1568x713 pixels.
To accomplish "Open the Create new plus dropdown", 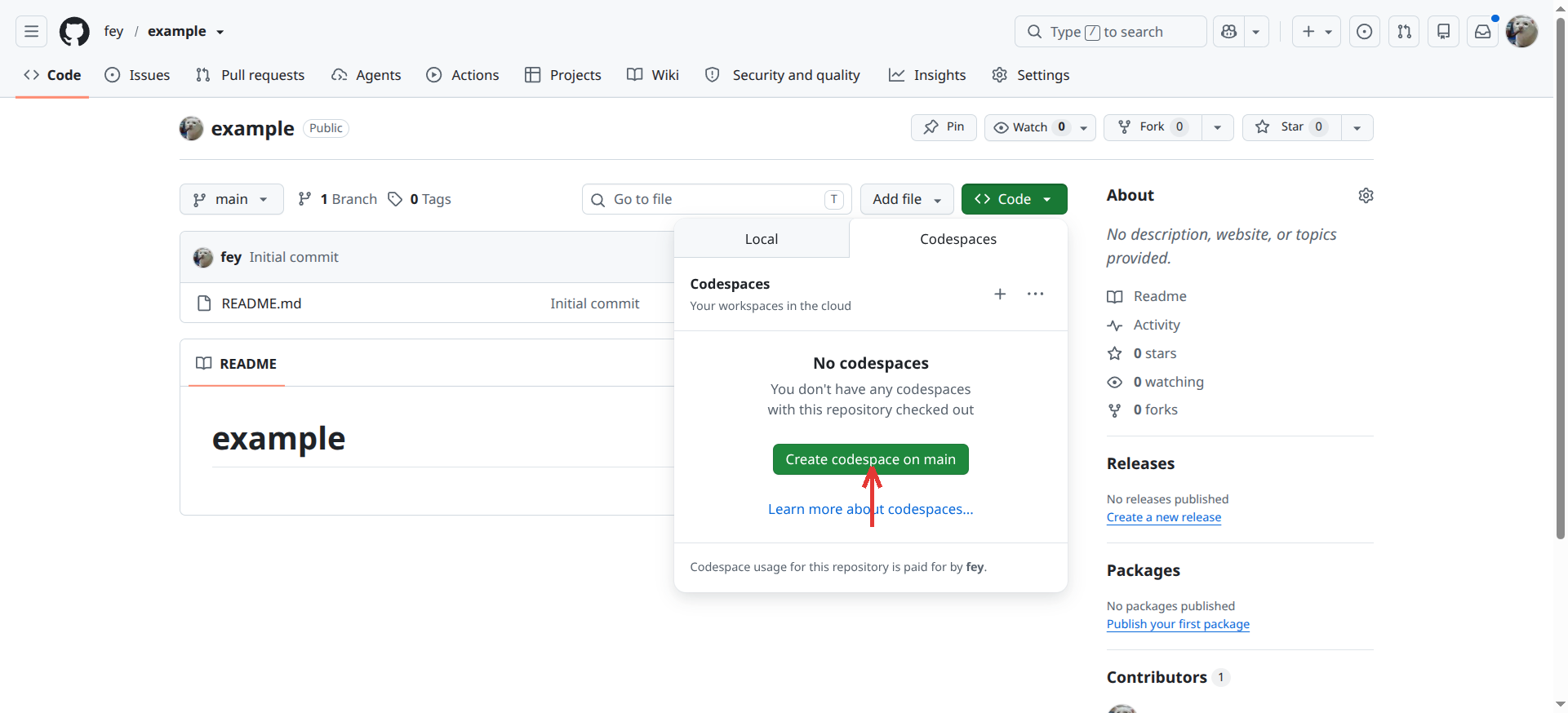I will [1316, 32].
